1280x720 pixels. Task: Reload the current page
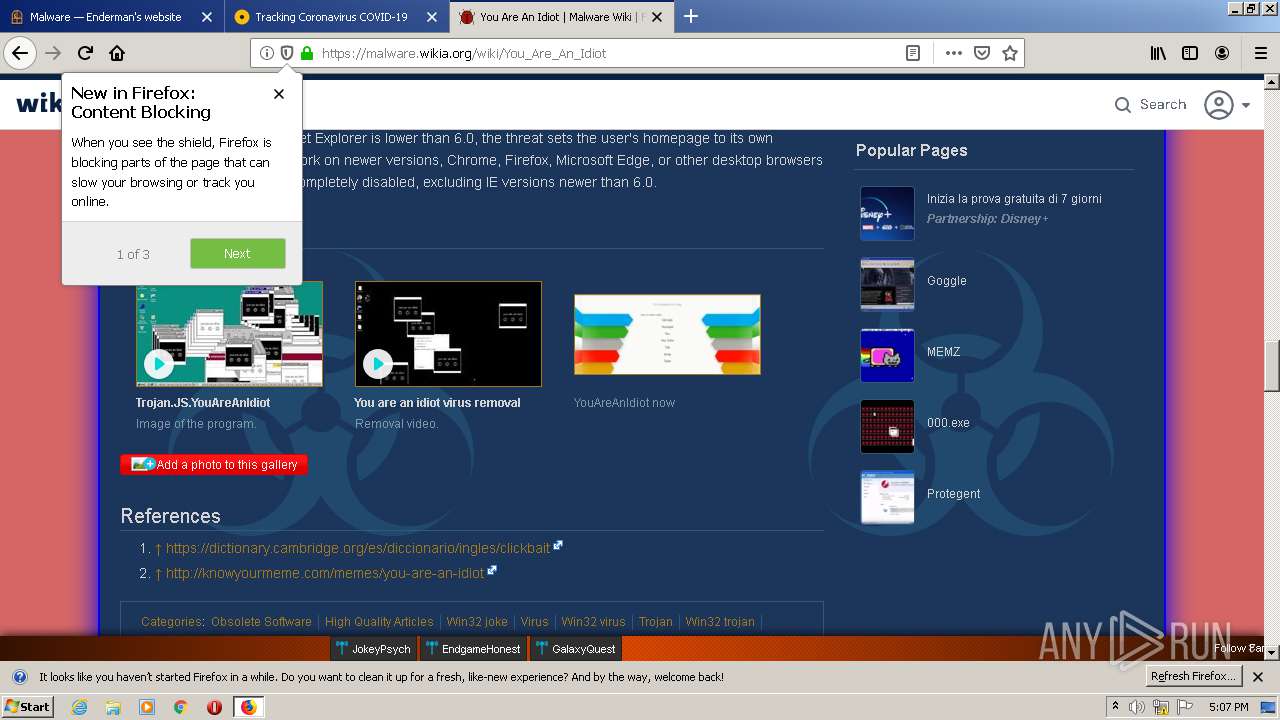point(85,53)
